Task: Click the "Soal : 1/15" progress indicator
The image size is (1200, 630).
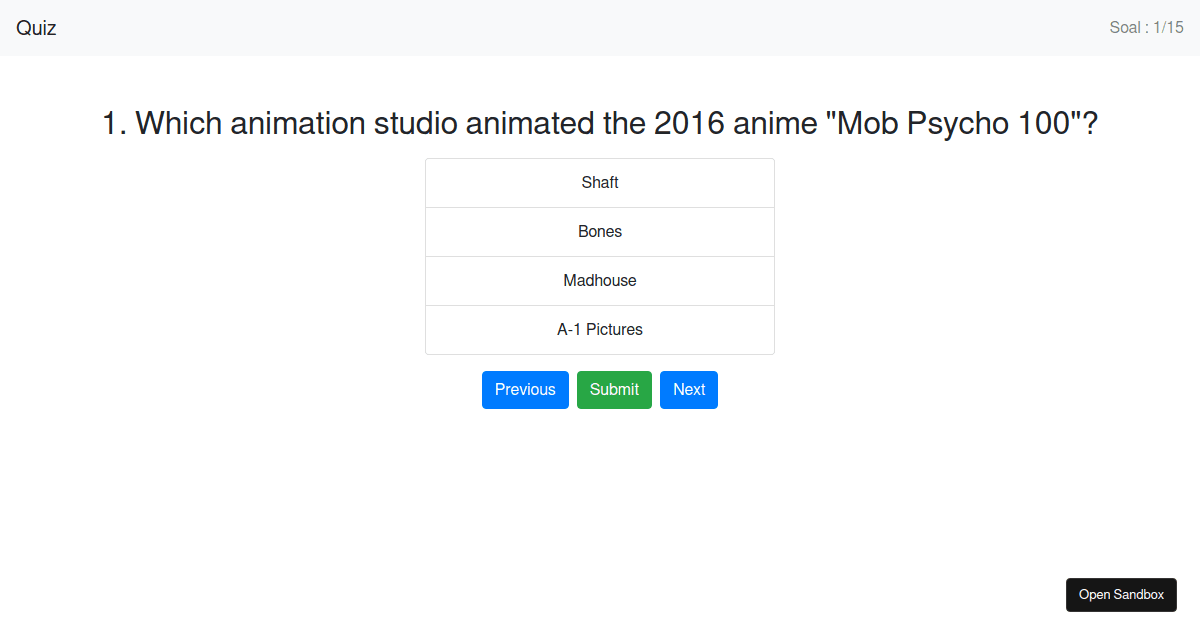Action: [1147, 27]
